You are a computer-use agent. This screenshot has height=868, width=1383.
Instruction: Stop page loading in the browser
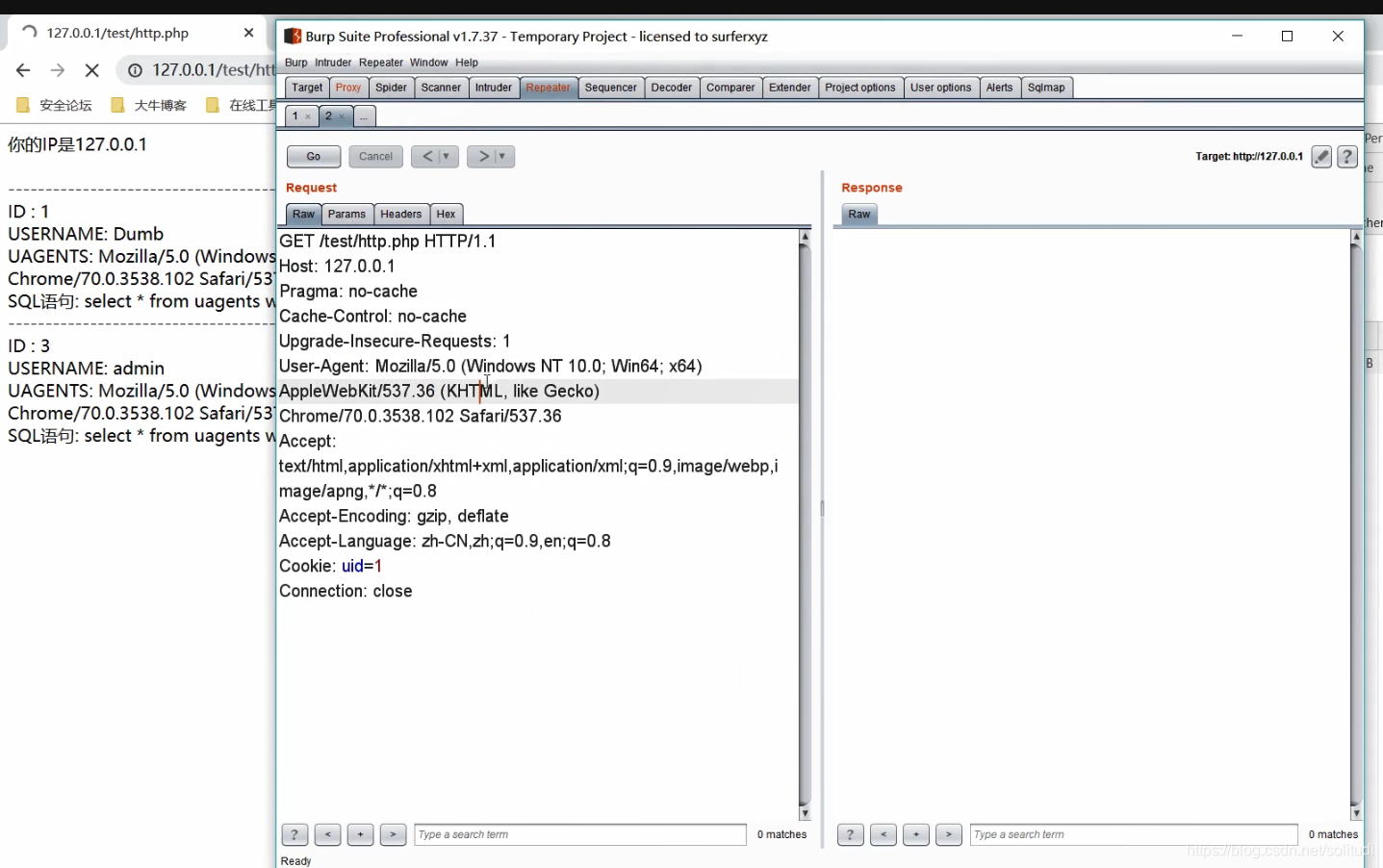(x=92, y=70)
